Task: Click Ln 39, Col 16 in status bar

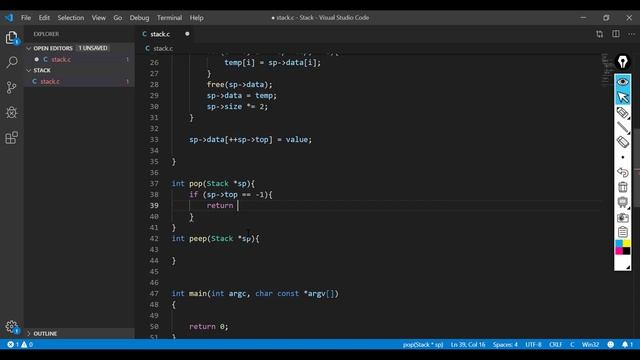Action: coord(468,344)
